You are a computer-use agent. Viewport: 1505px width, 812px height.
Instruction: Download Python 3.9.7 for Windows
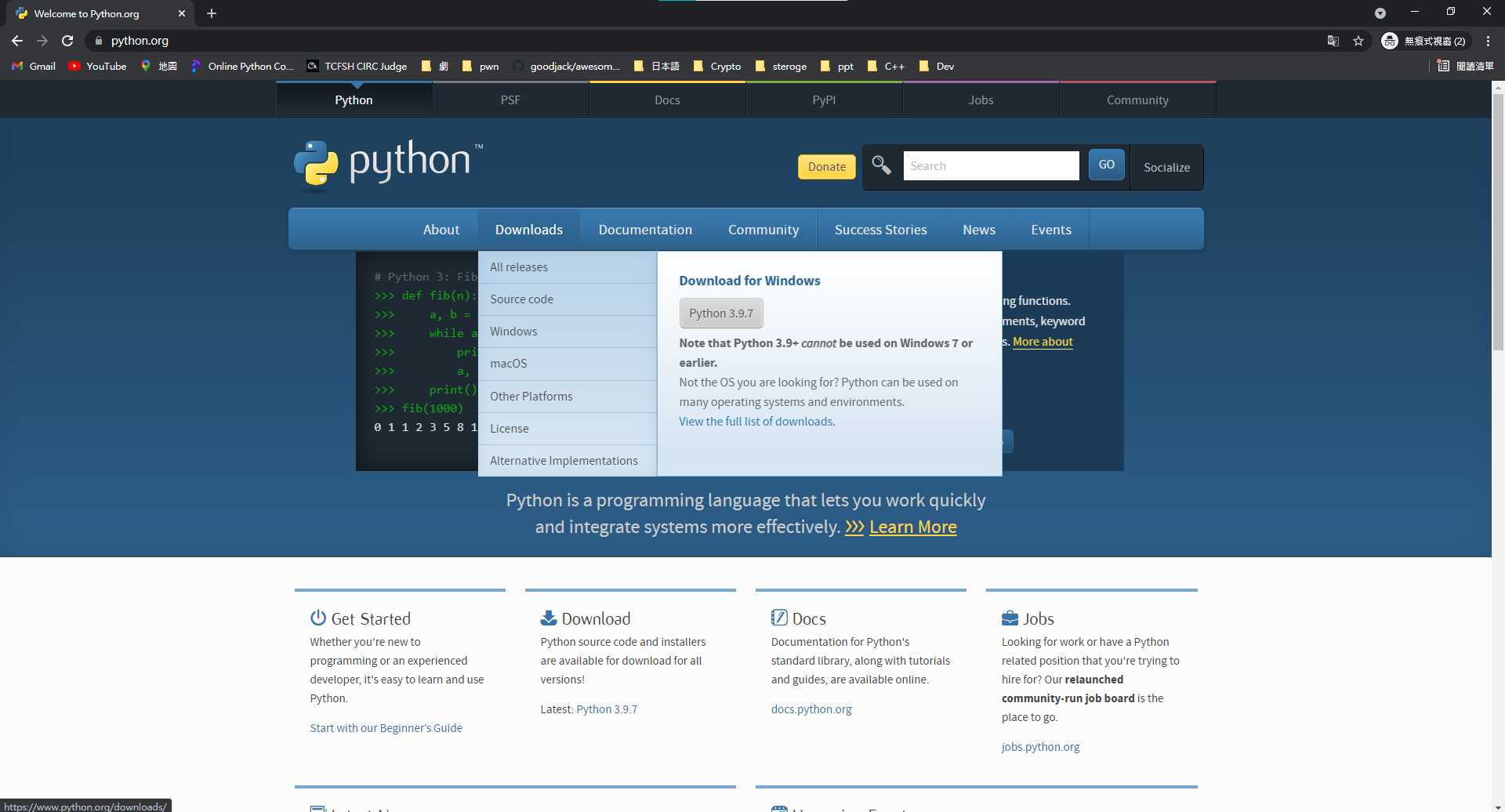721,314
